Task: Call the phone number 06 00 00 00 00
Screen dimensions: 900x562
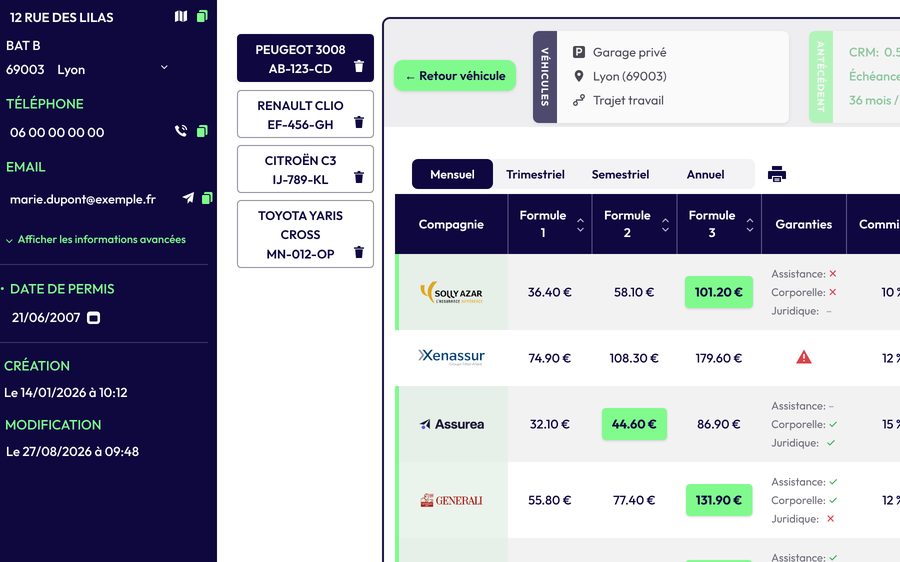Action: tap(181, 131)
